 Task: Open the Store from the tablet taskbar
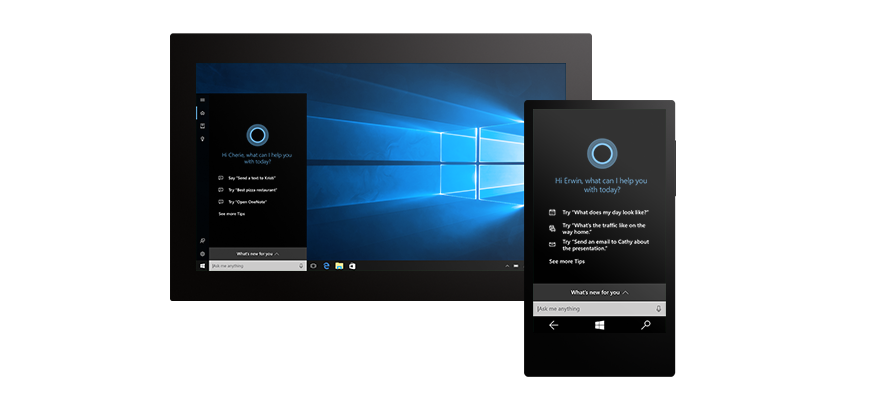click(x=352, y=266)
